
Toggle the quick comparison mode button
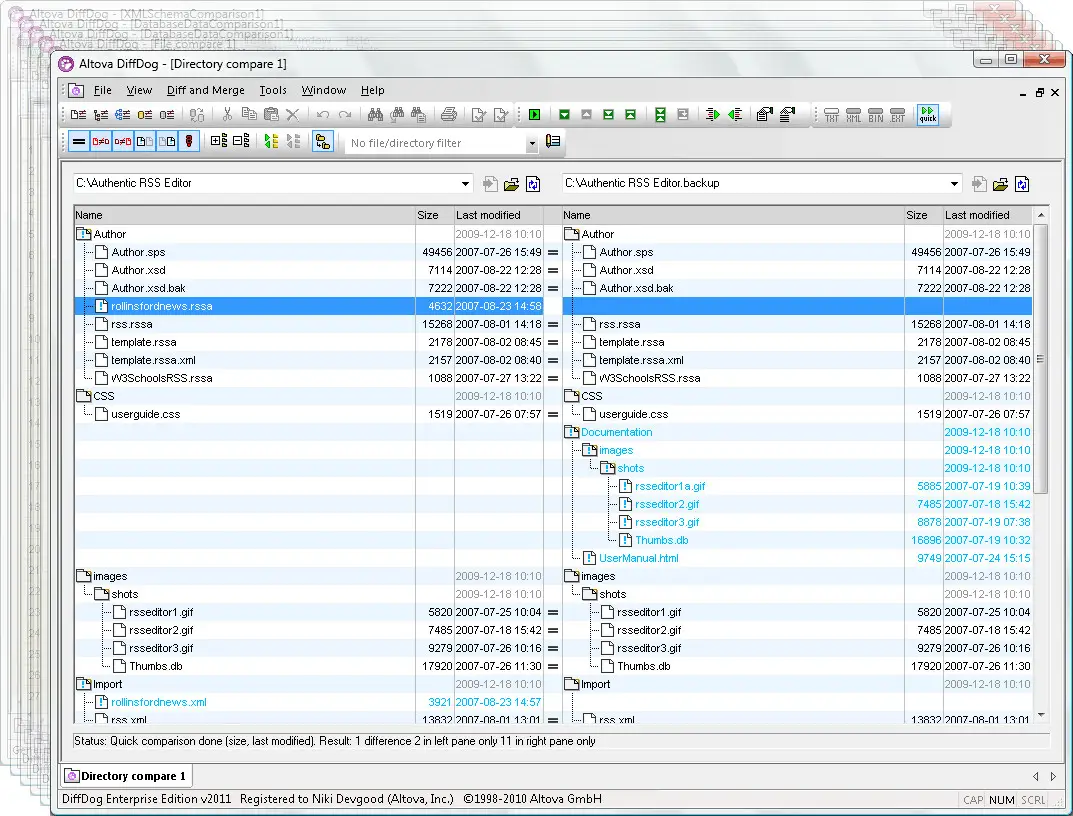928,114
